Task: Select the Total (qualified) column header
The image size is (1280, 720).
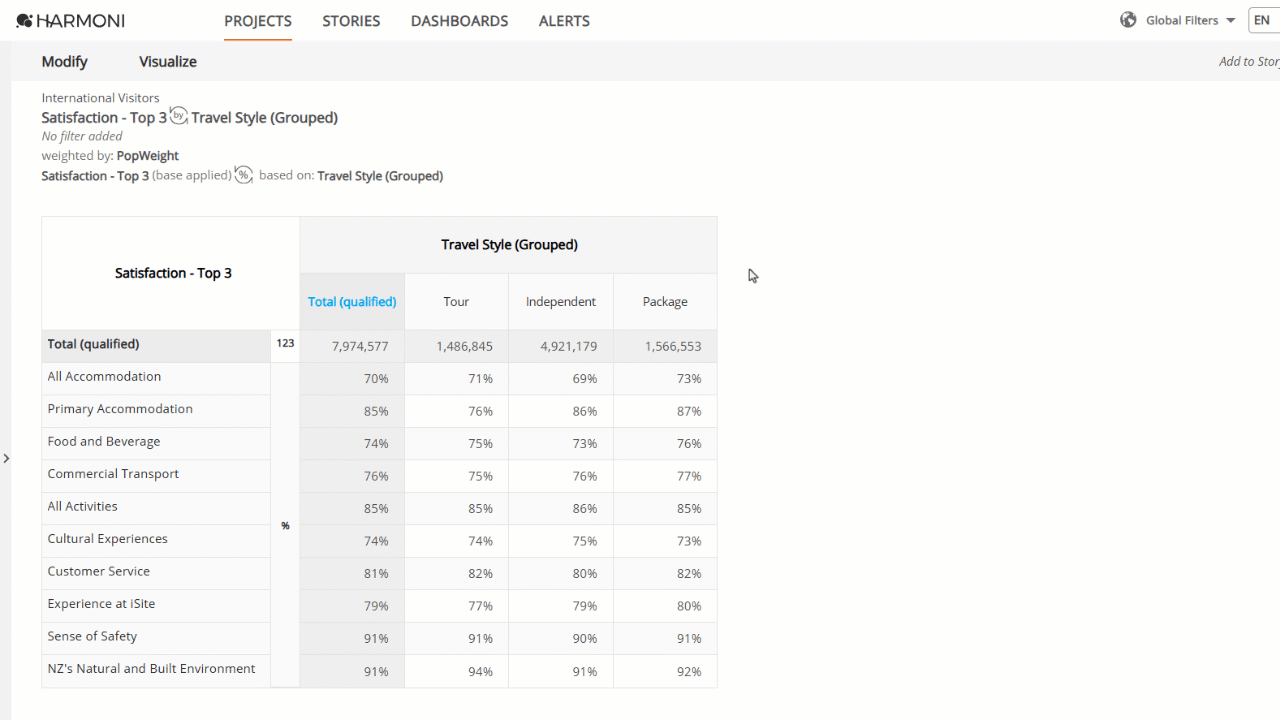Action: (x=352, y=301)
